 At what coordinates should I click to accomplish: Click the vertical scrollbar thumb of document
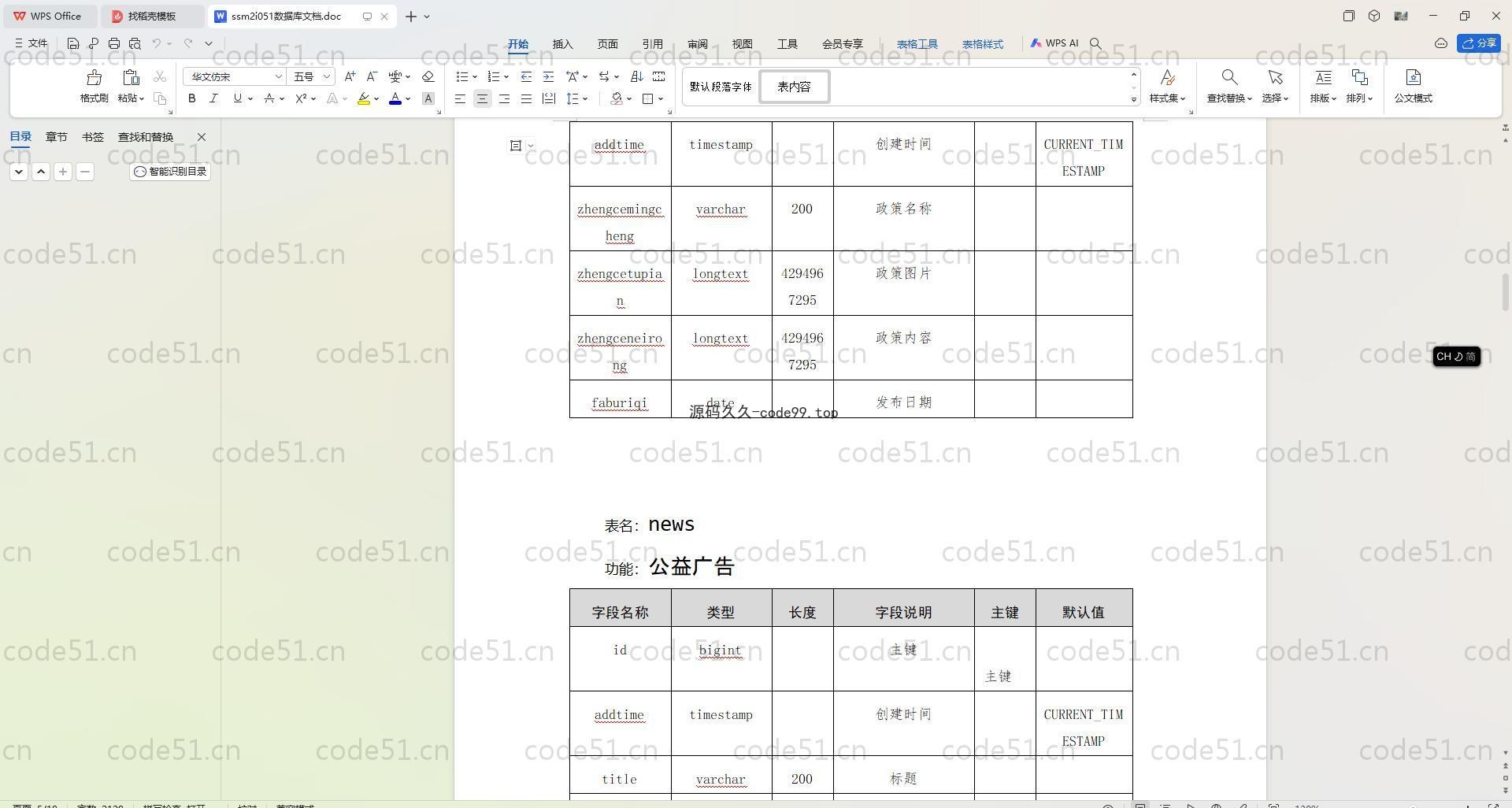pos(1506,292)
